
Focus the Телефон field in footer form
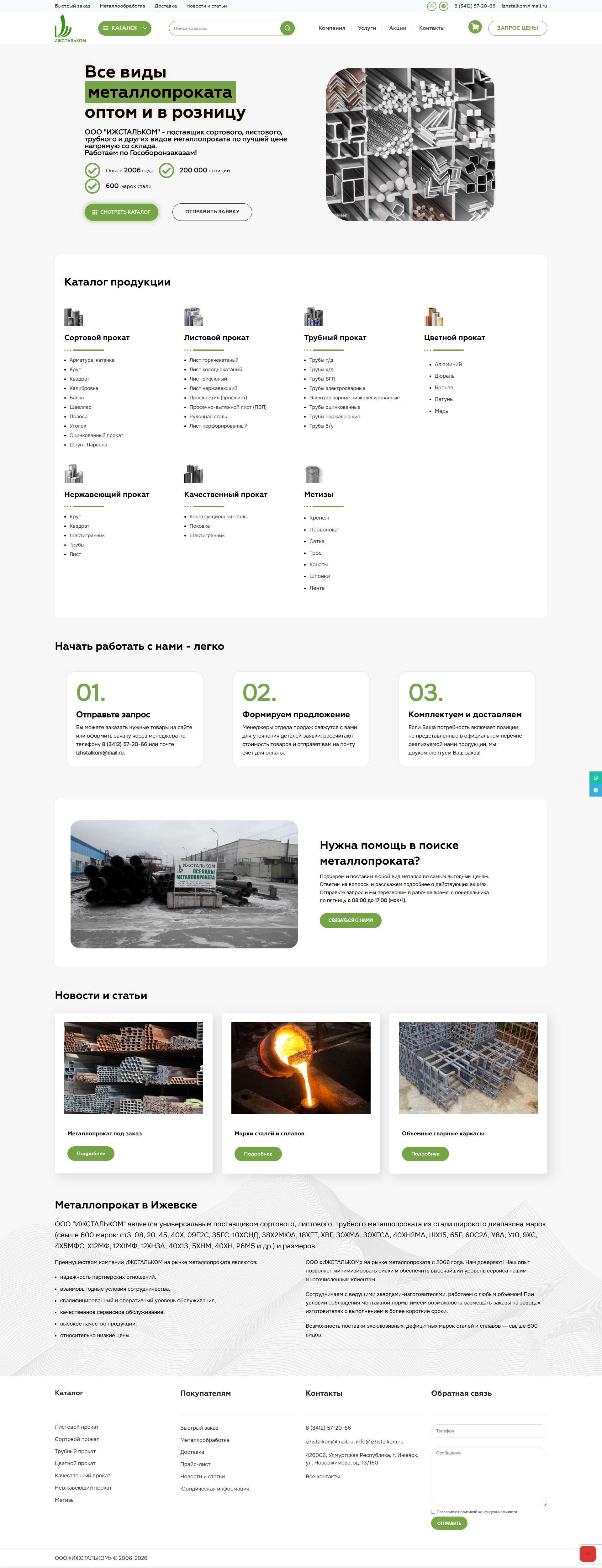pos(489,1431)
